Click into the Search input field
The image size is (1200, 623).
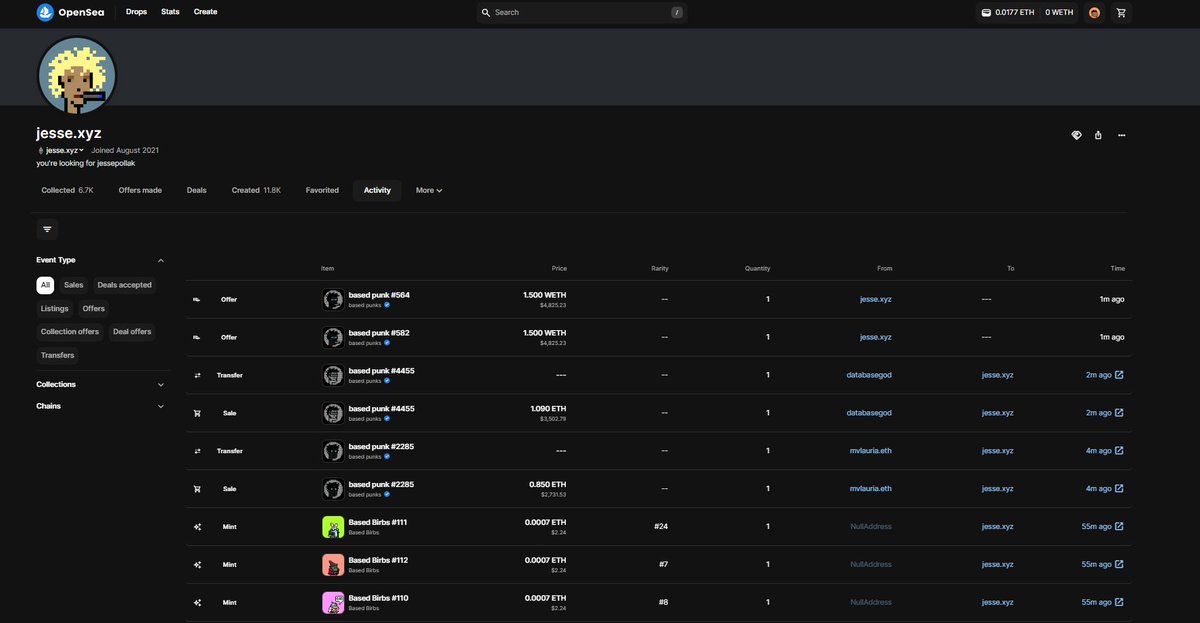coord(581,13)
